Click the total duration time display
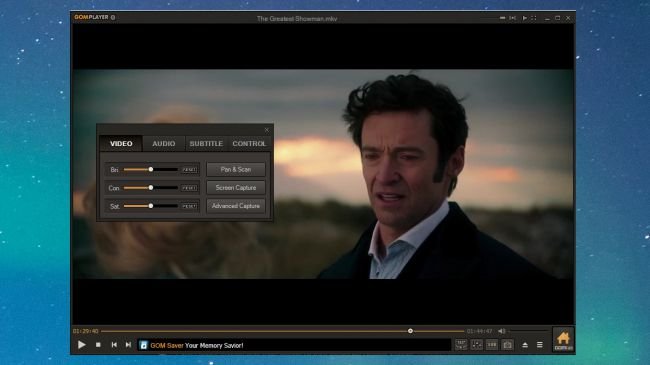This screenshot has height=365, width=650. (479, 331)
